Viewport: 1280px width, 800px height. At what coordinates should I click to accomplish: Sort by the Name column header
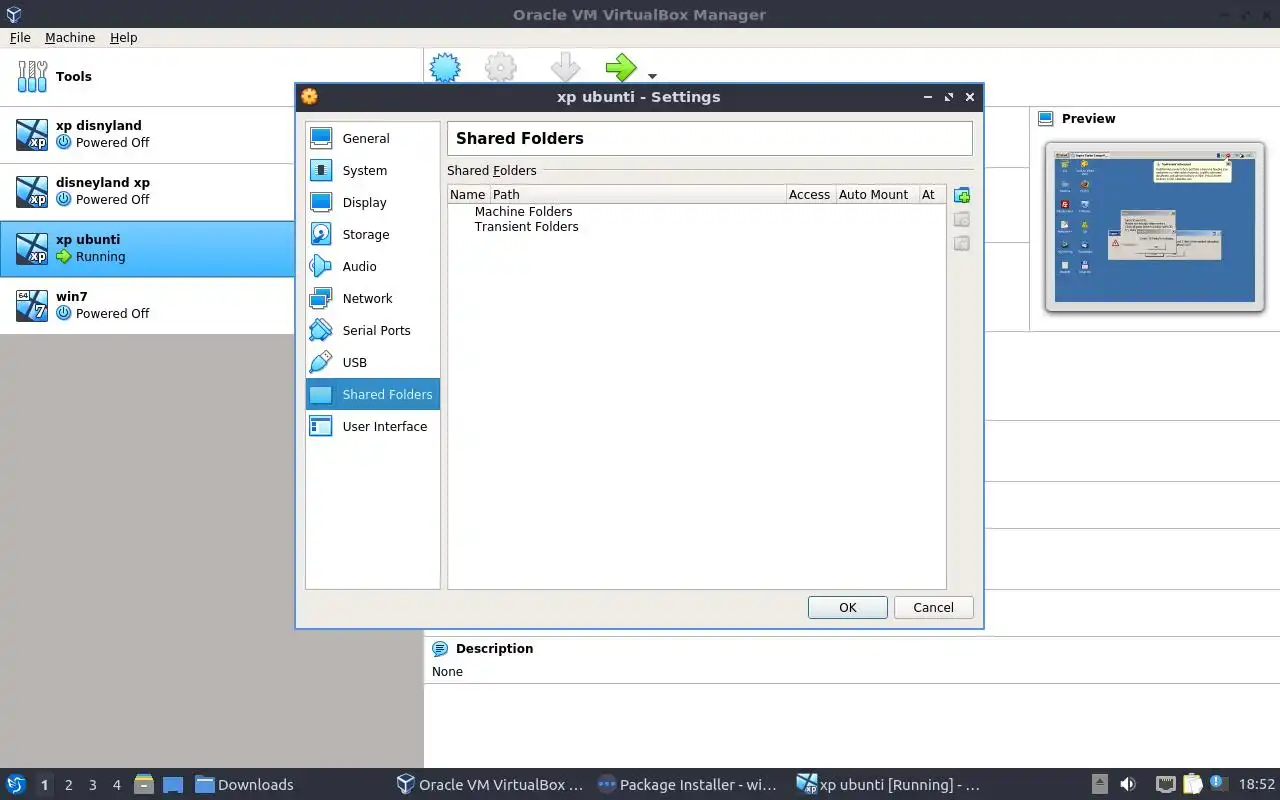click(468, 194)
